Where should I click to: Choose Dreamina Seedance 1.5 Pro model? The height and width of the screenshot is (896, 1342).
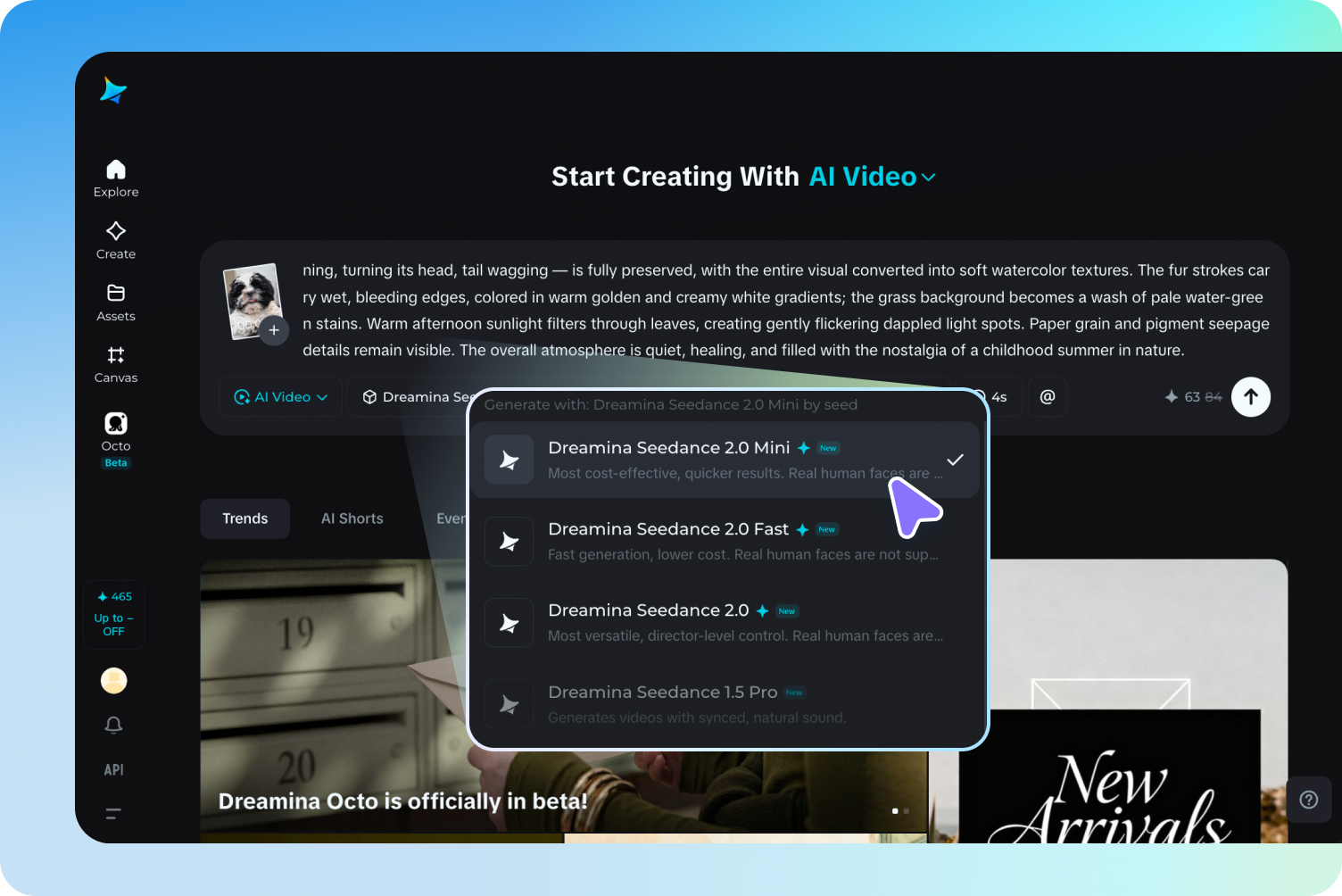pos(725,704)
